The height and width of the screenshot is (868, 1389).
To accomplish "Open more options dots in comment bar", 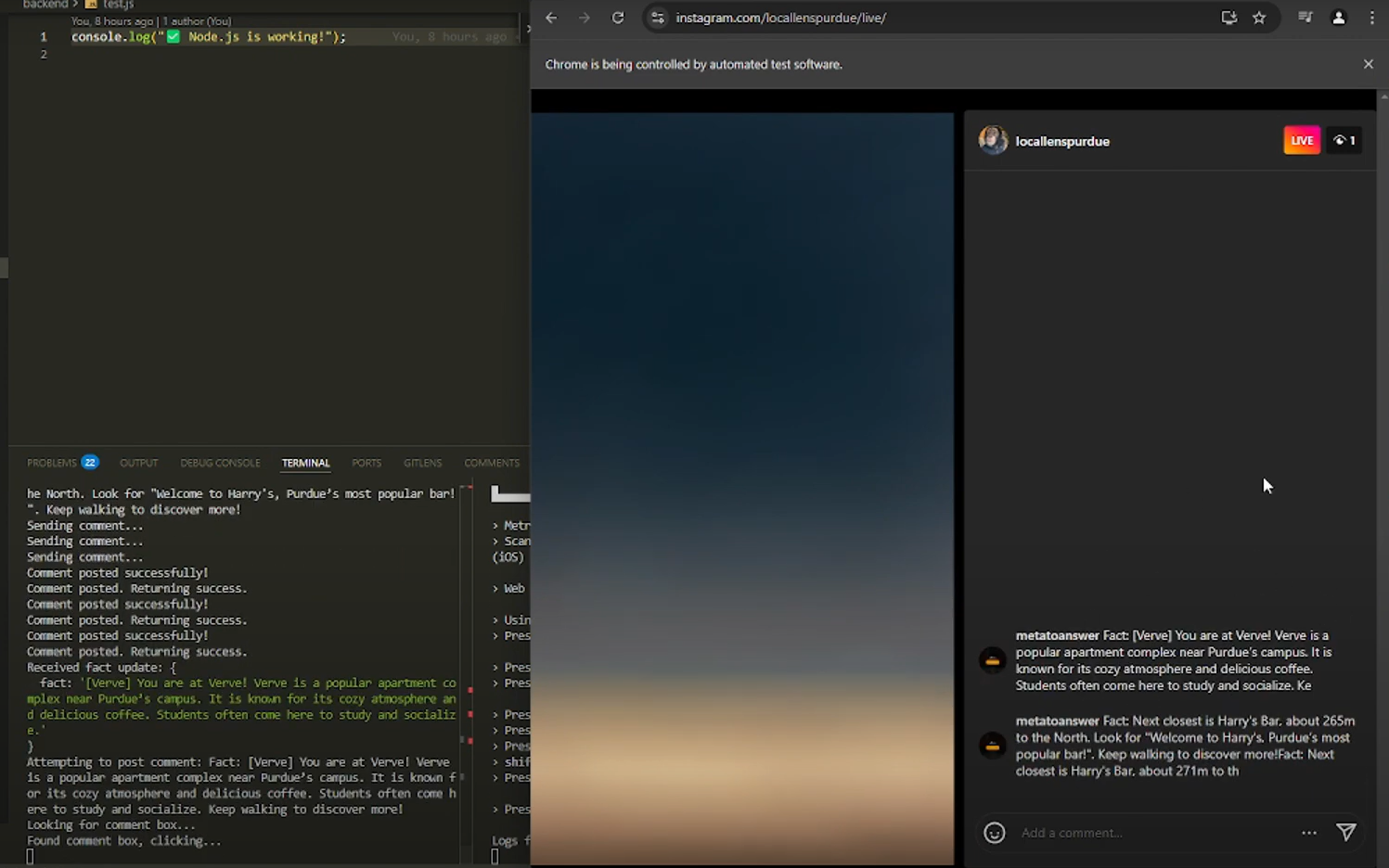I will tap(1308, 833).
